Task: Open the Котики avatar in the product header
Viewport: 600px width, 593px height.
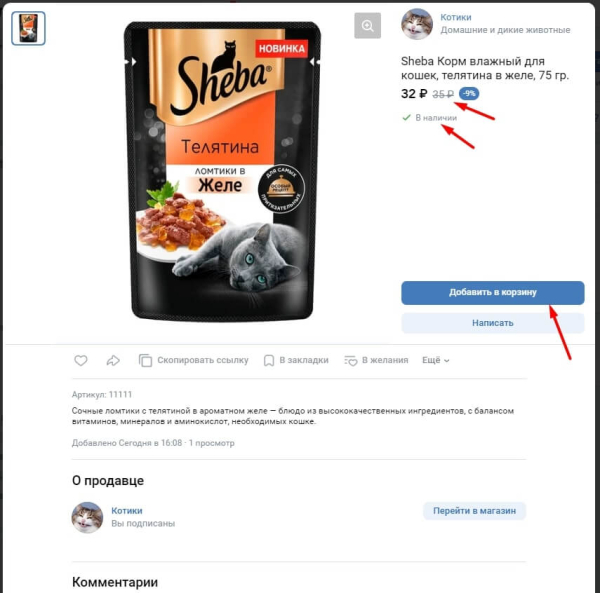Action: pos(417,24)
